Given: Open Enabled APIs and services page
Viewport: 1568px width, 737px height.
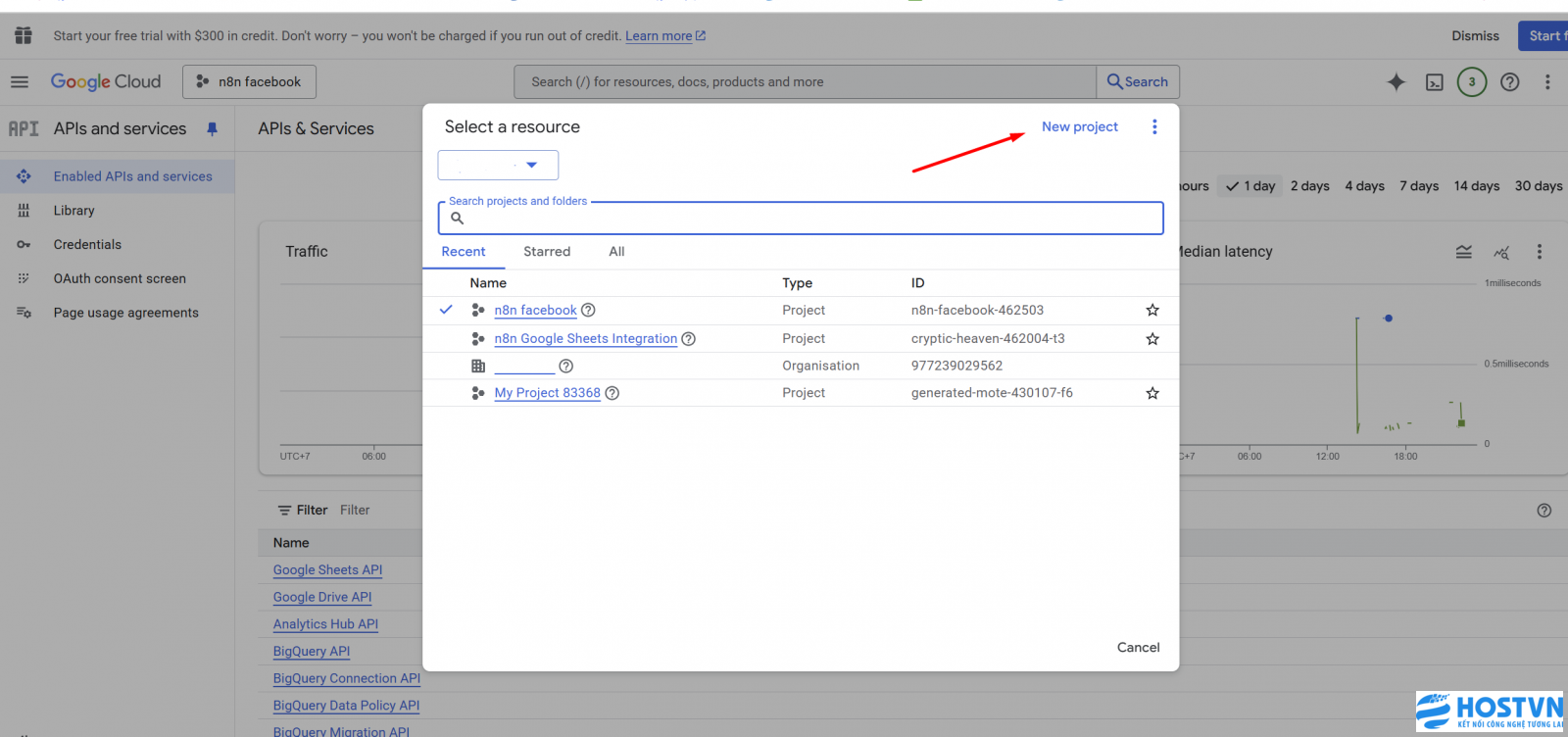Looking at the screenshot, I should coord(117,176).
